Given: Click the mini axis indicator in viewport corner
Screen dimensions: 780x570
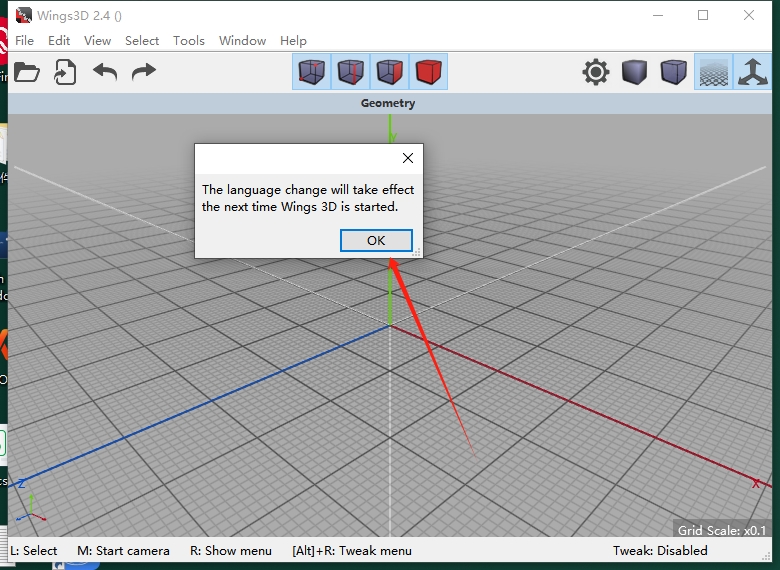Looking at the screenshot, I should click(31, 509).
